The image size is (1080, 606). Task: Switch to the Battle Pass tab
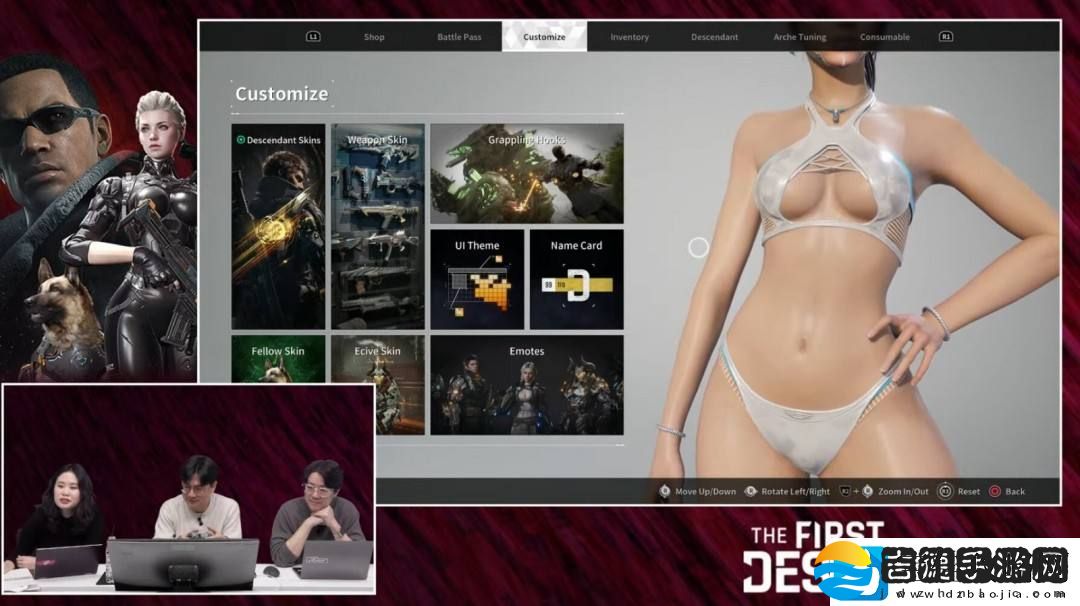pos(459,37)
